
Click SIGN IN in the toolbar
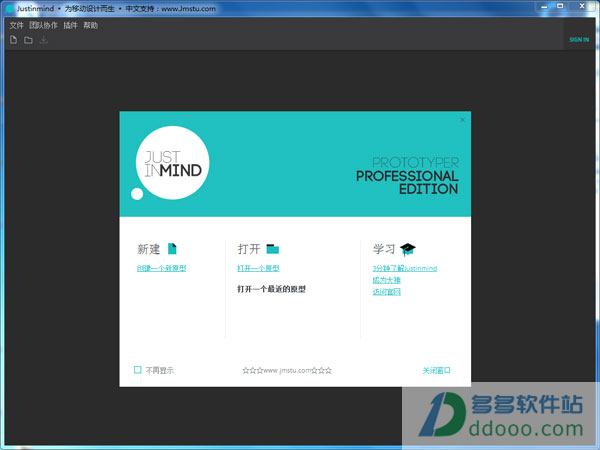579,39
